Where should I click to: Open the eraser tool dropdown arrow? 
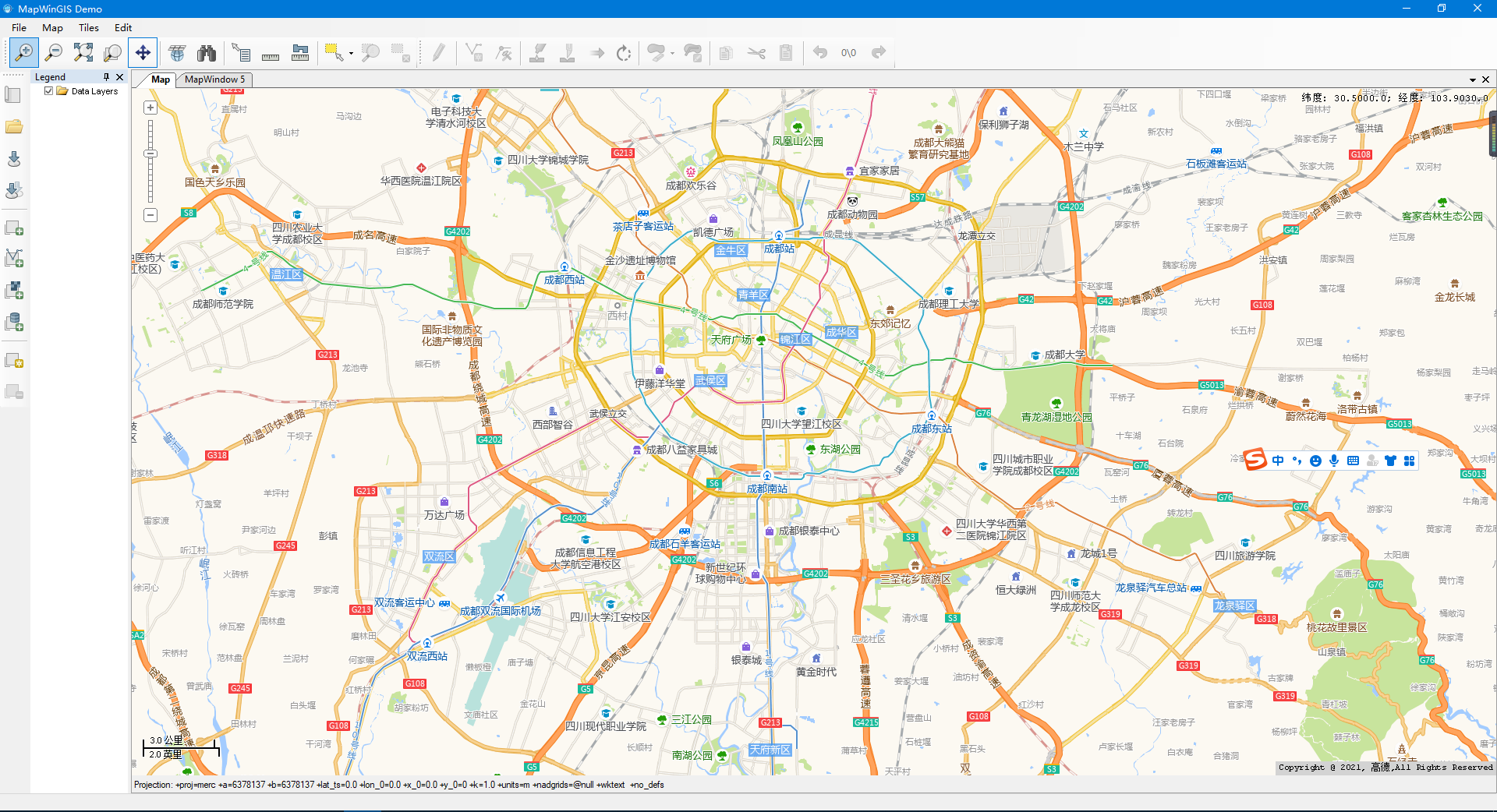pyautogui.click(x=672, y=53)
